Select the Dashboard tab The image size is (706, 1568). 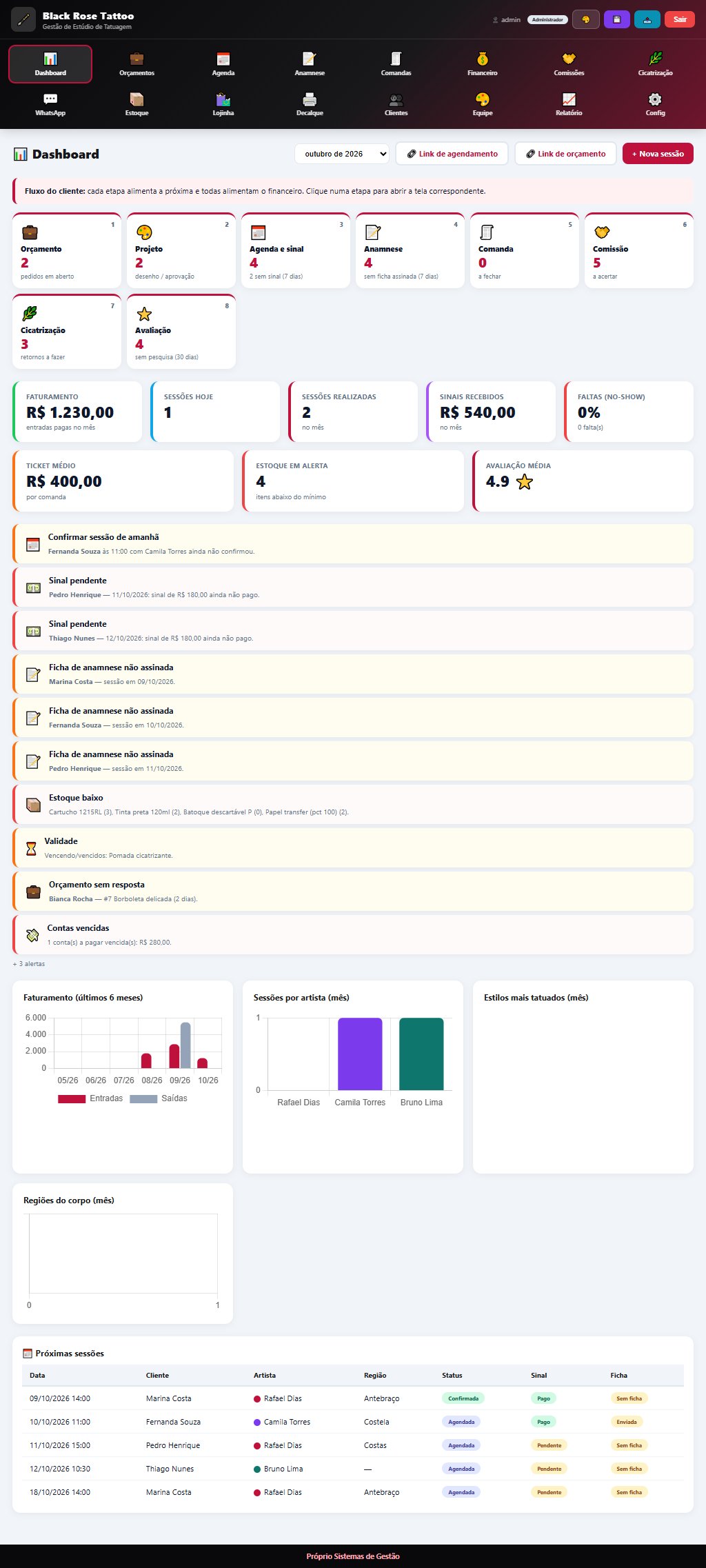pyautogui.click(x=50, y=64)
